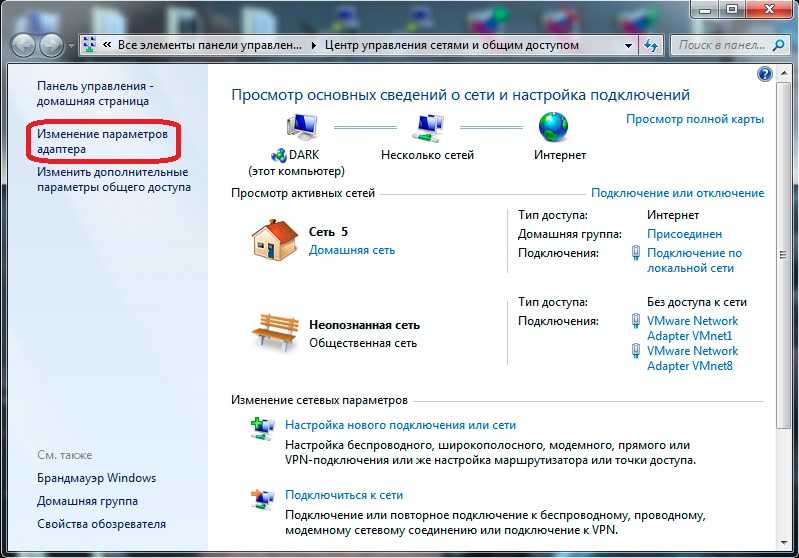
Task: Open 'Брандмауэр Windows' link
Action: [x=96, y=478]
